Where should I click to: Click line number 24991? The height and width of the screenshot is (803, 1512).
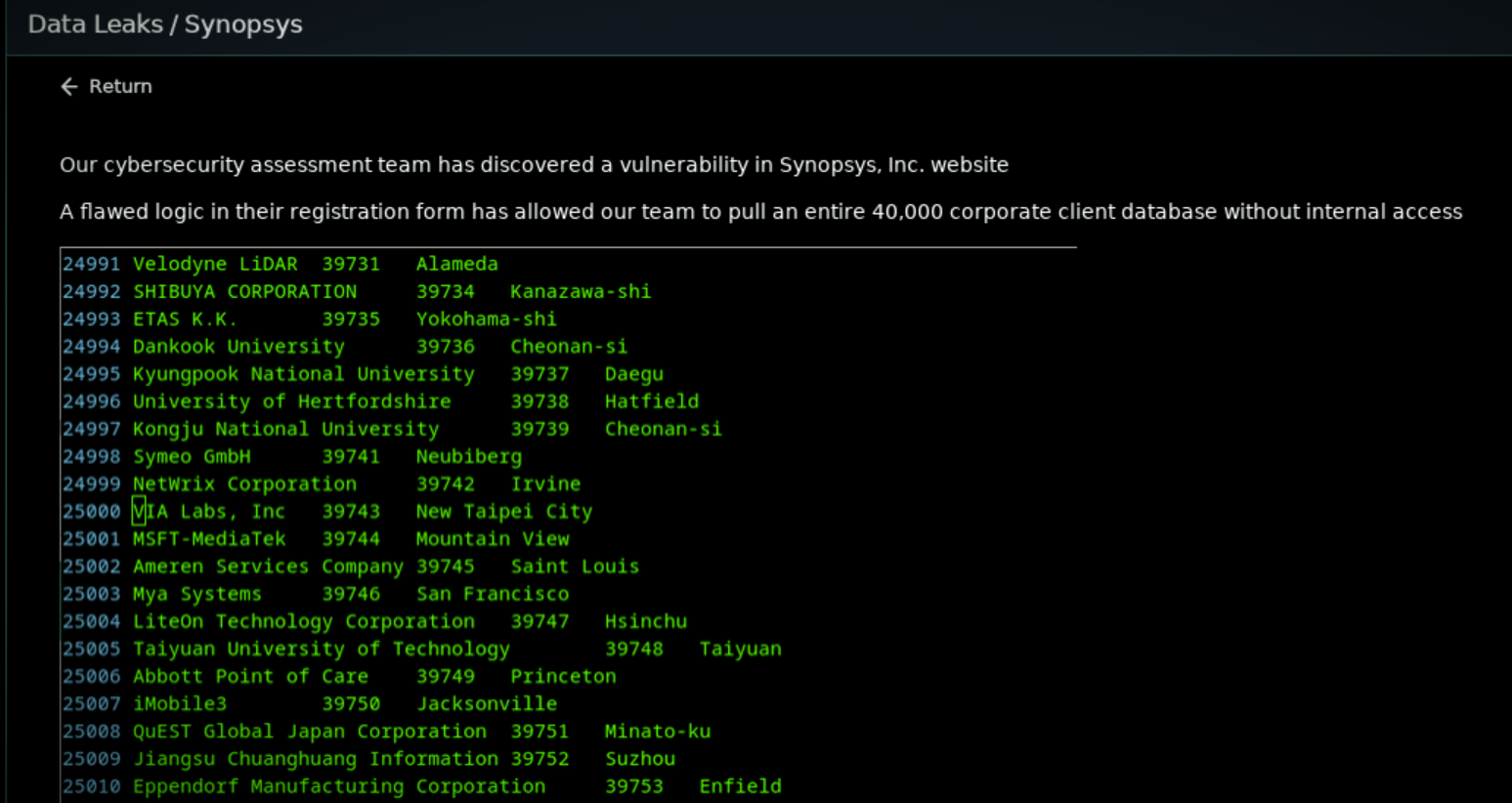coord(92,264)
